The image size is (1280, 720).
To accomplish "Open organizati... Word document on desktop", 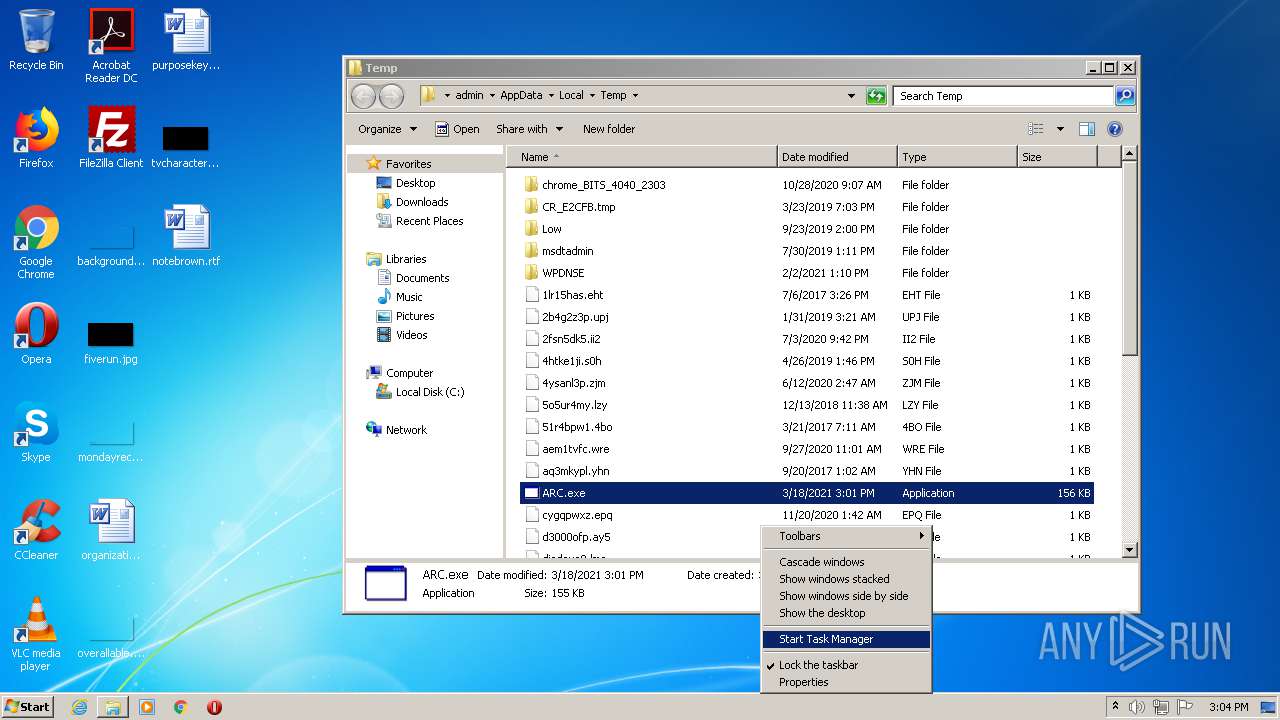I will pos(111,530).
